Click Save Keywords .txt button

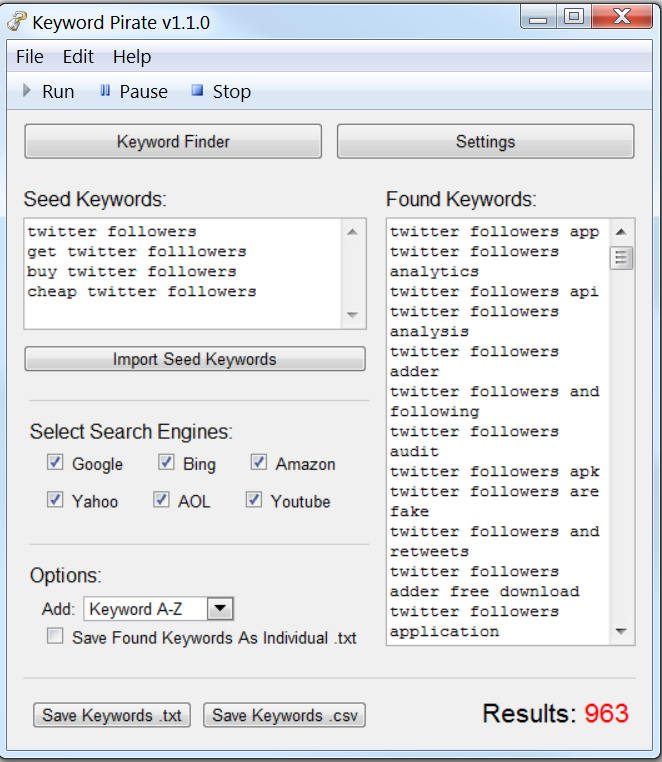coord(112,715)
